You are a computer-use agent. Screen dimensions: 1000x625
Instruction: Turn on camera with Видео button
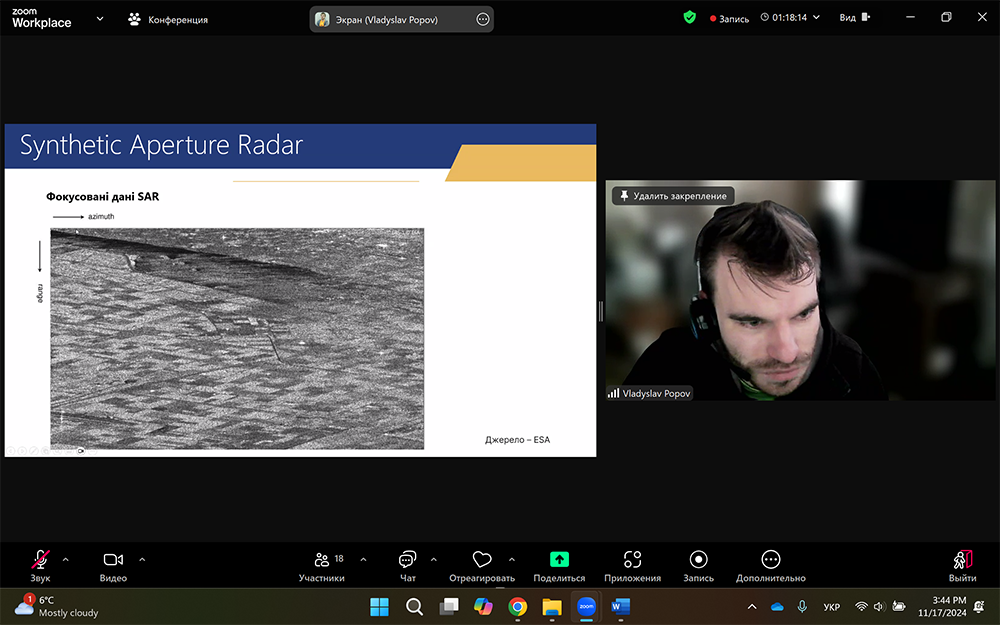pos(113,560)
